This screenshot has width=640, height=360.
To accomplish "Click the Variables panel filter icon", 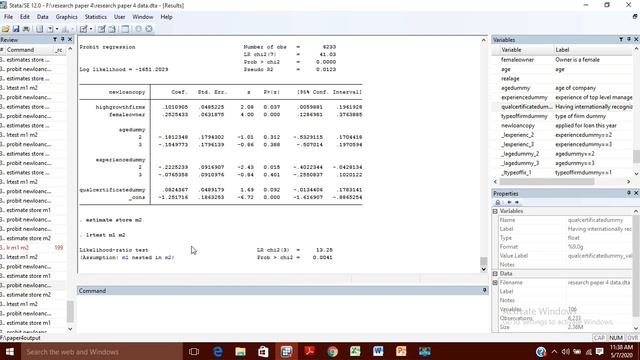I will click(x=621, y=40).
